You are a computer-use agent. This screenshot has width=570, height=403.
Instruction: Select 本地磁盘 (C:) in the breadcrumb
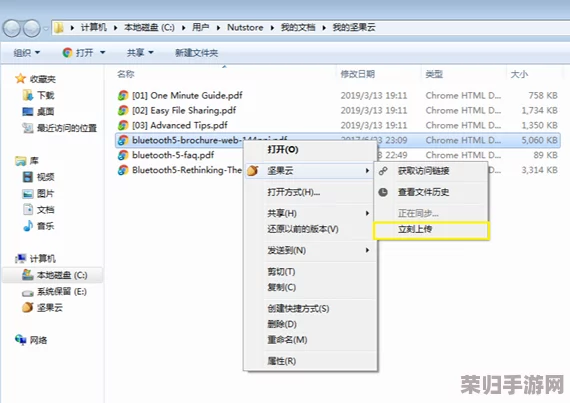(149, 28)
